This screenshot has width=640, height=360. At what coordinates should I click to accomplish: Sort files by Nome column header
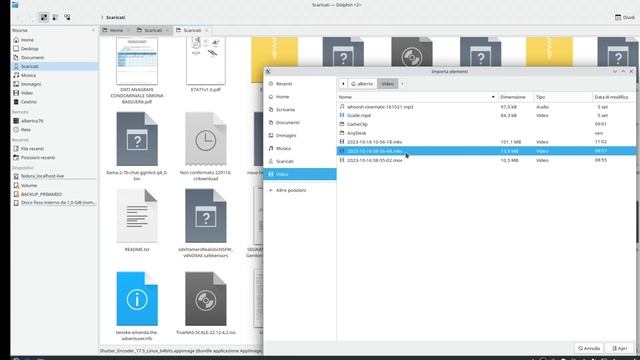click(x=417, y=97)
